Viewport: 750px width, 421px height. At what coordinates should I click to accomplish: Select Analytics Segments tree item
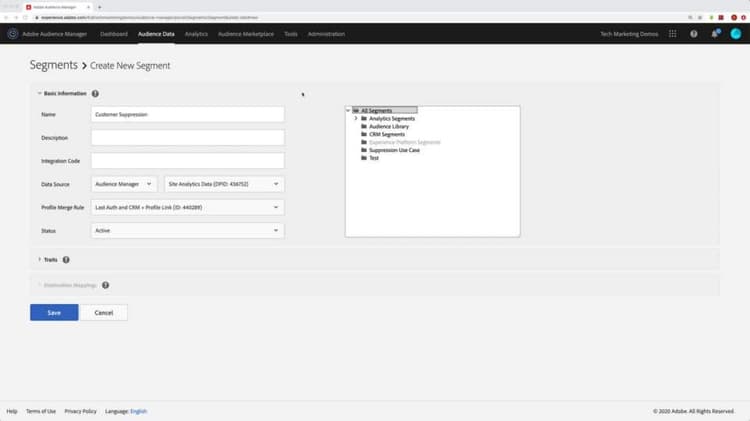[392, 118]
